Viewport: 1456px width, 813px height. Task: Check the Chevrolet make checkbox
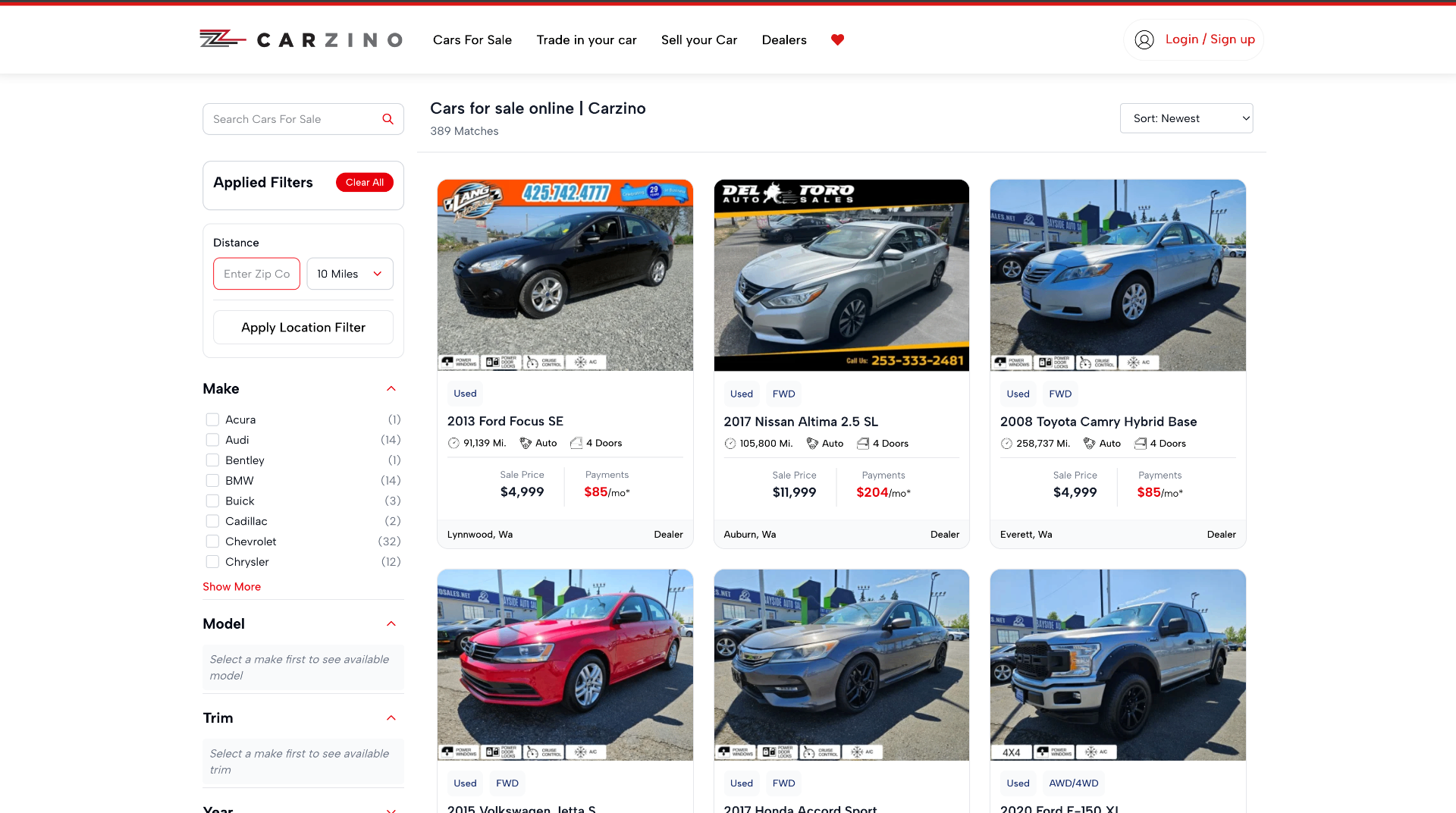(212, 541)
